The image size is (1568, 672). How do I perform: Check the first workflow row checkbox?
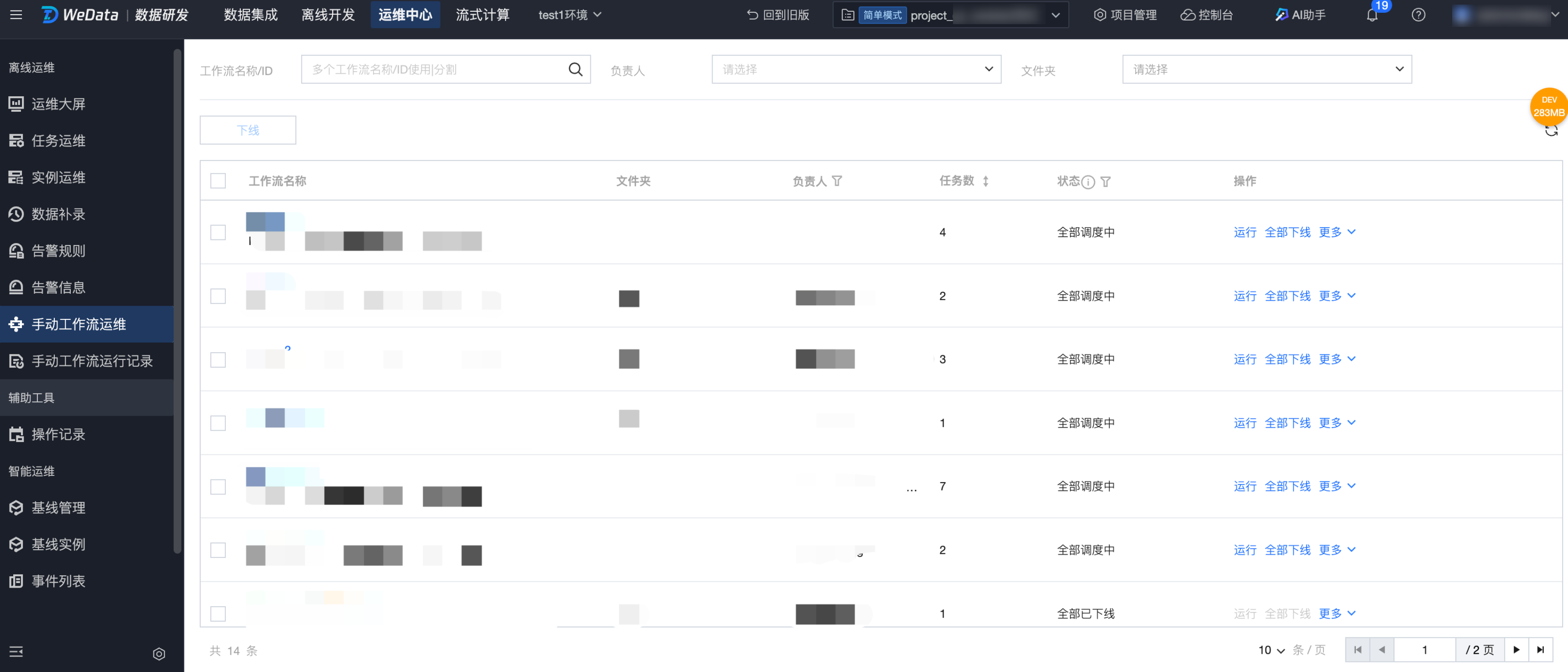click(218, 233)
